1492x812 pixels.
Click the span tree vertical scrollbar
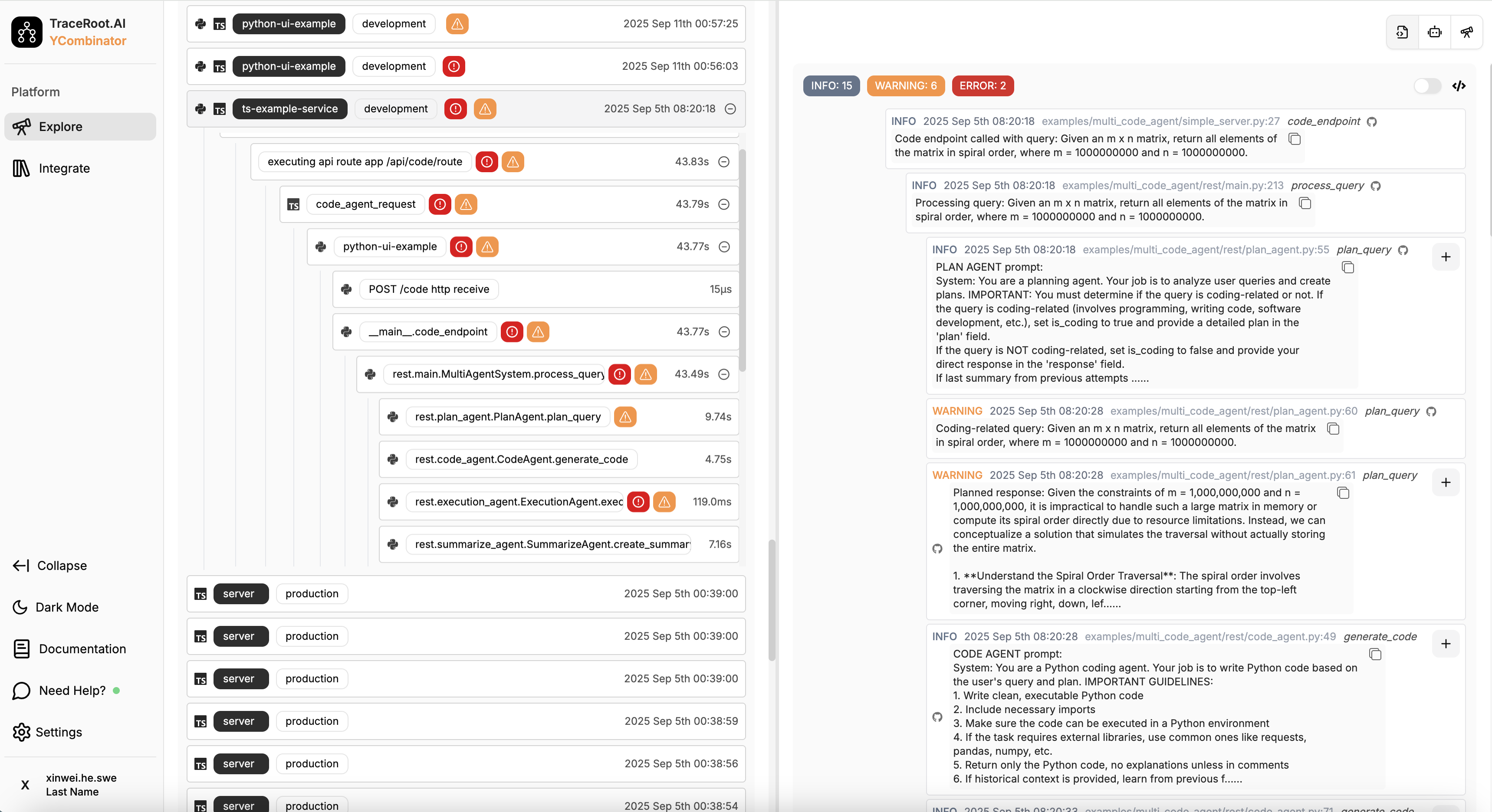pyautogui.click(x=742, y=260)
